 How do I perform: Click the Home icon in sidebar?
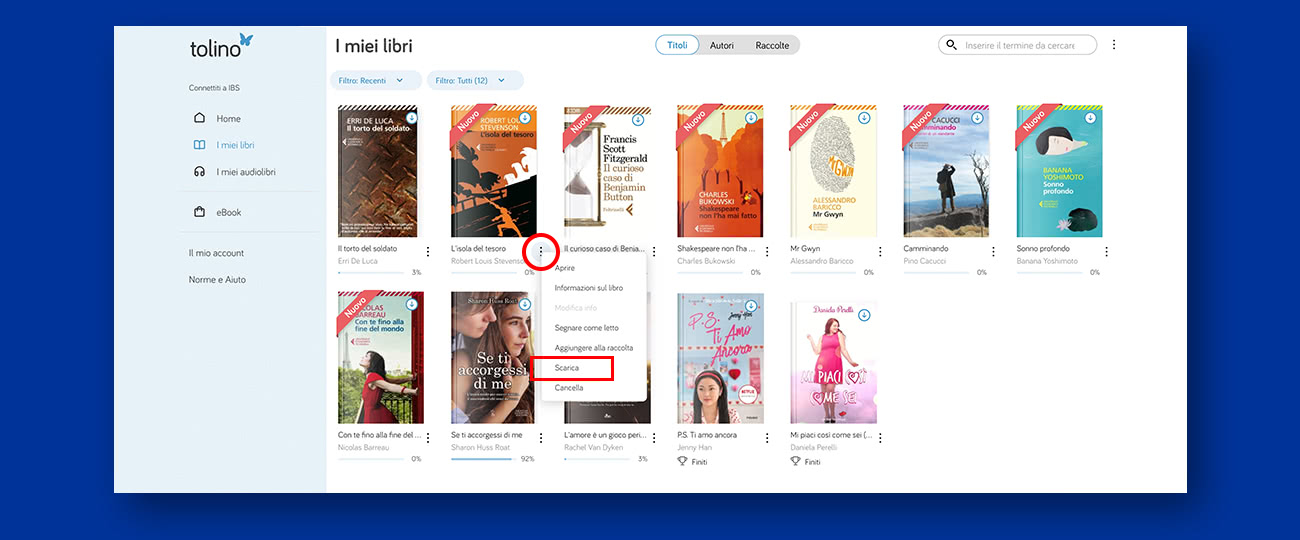[199, 118]
